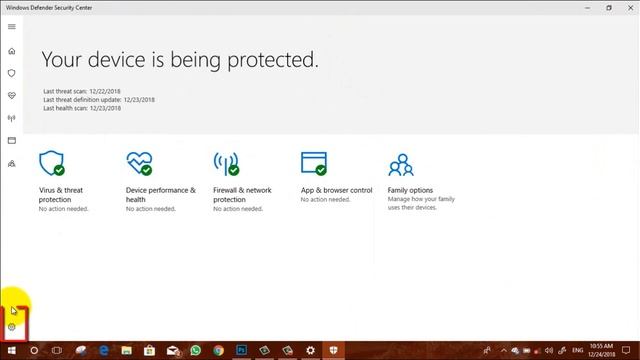Open the Windows Start menu
This screenshot has height=360, width=640.
(11, 351)
